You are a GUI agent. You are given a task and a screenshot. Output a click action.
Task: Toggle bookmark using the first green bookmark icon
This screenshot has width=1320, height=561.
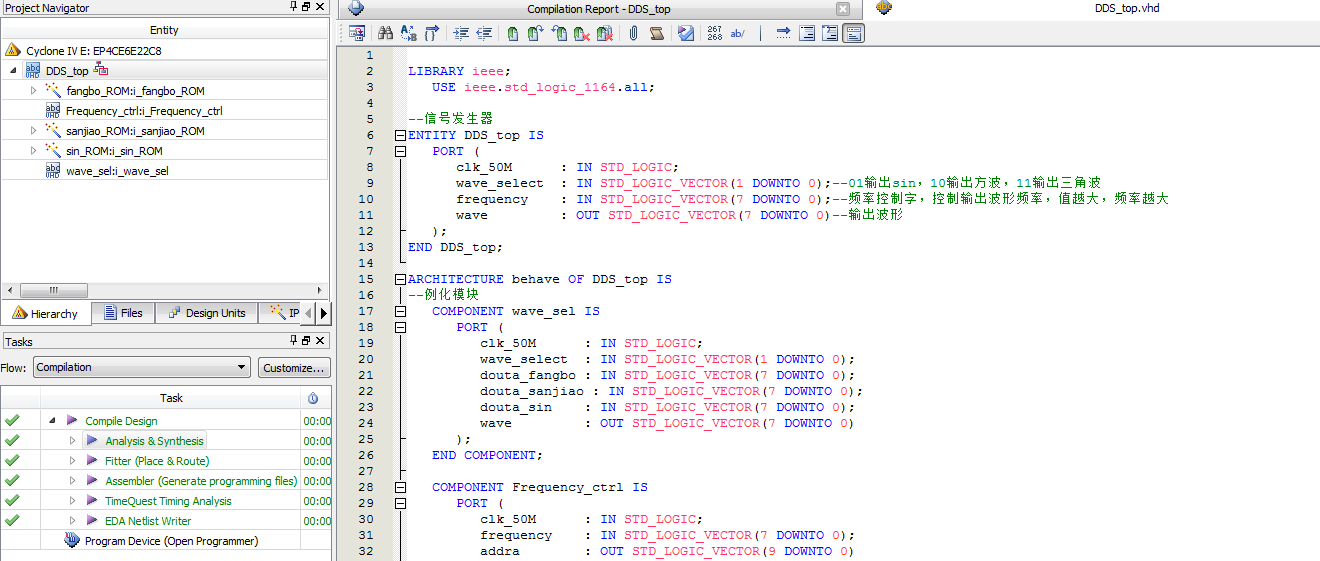click(x=513, y=33)
